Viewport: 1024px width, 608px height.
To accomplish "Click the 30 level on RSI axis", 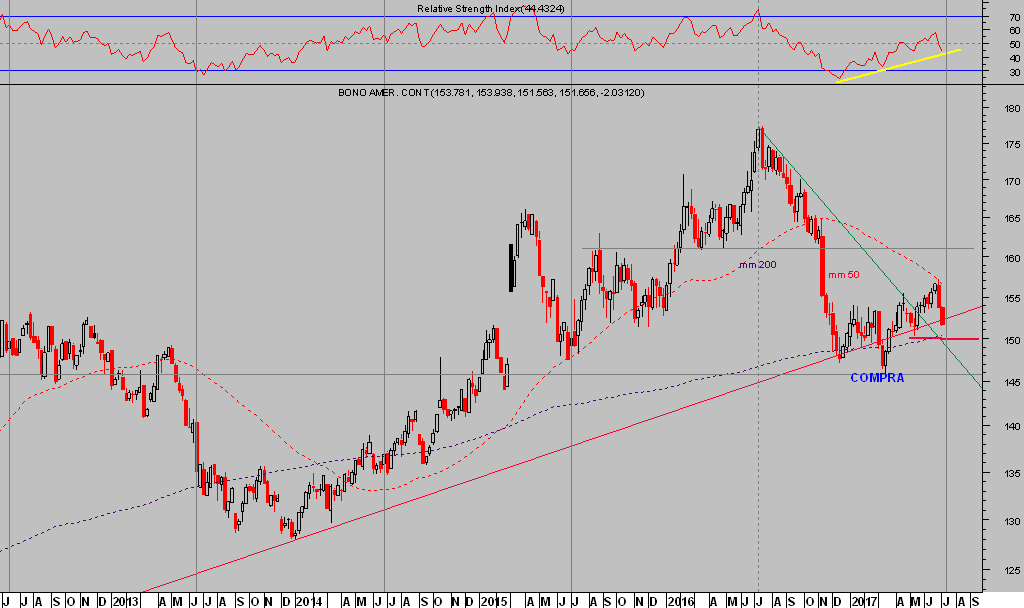I will click(x=1015, y=72).
